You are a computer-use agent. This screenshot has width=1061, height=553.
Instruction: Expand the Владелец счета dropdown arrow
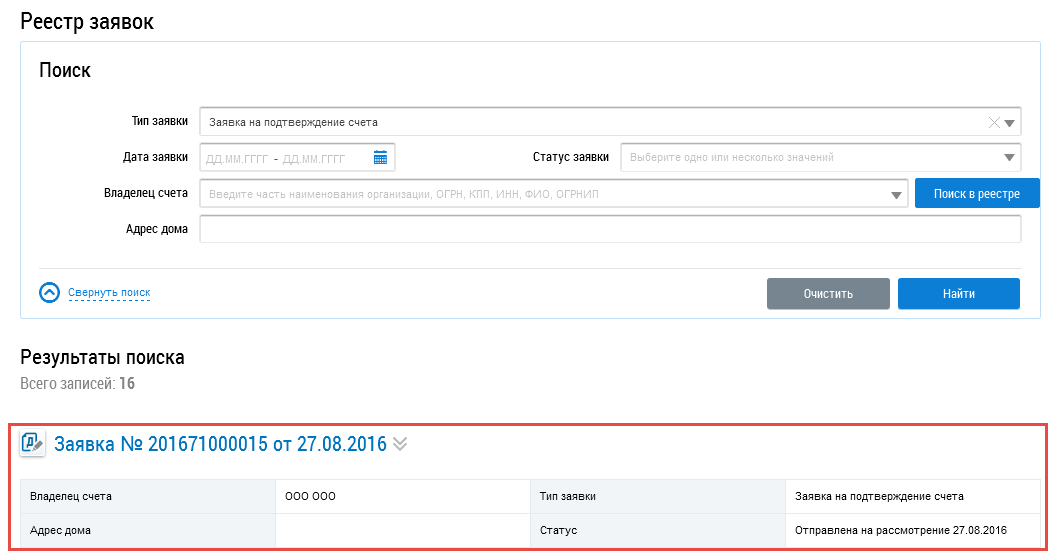(x=897, y=194)
